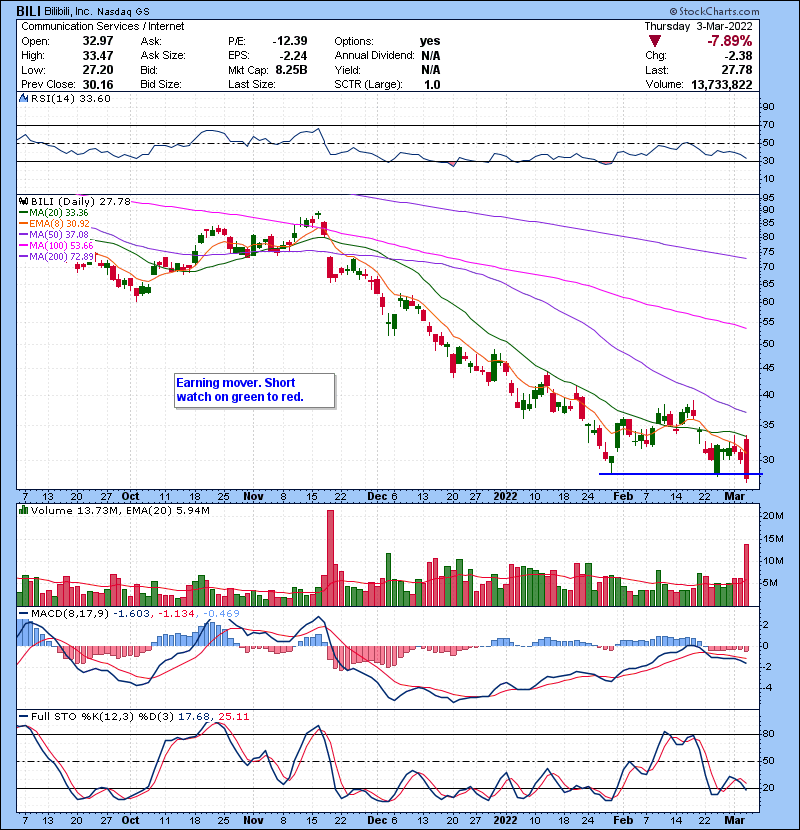This screenshot has width=800, height=830.
Task: Click the Bid Size: field label
Action: (x=161, y=85)
